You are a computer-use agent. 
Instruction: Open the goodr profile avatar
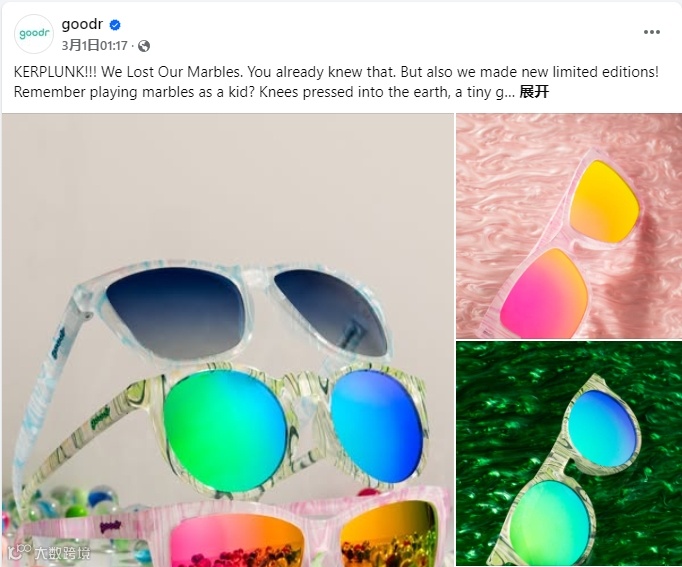[34, 34]
